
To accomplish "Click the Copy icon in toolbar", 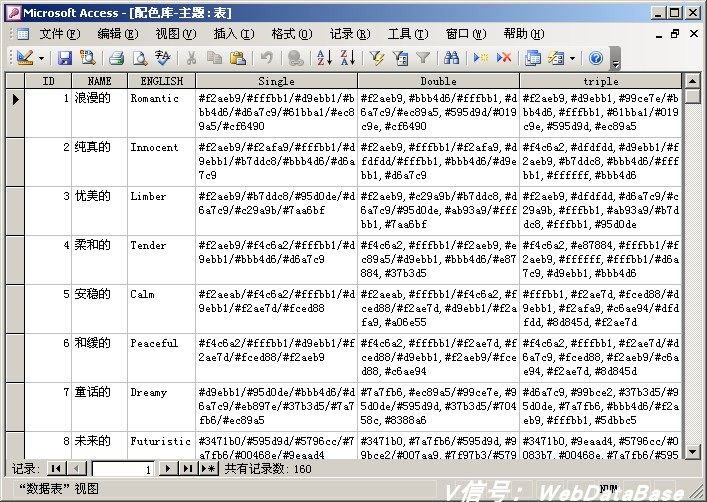I will 214,58.
